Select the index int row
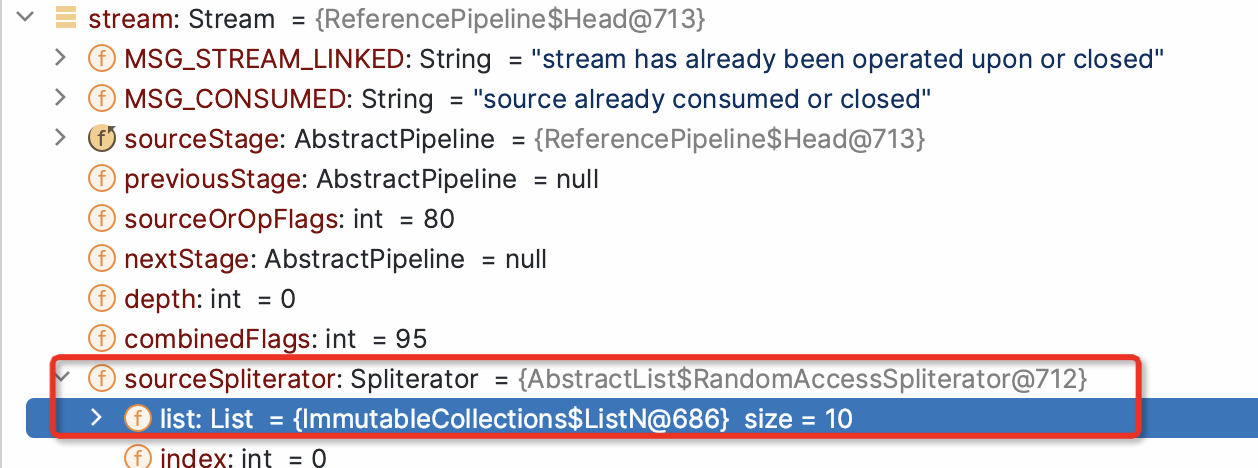This screenshot has width=1258, height=468. pos(242,458)
